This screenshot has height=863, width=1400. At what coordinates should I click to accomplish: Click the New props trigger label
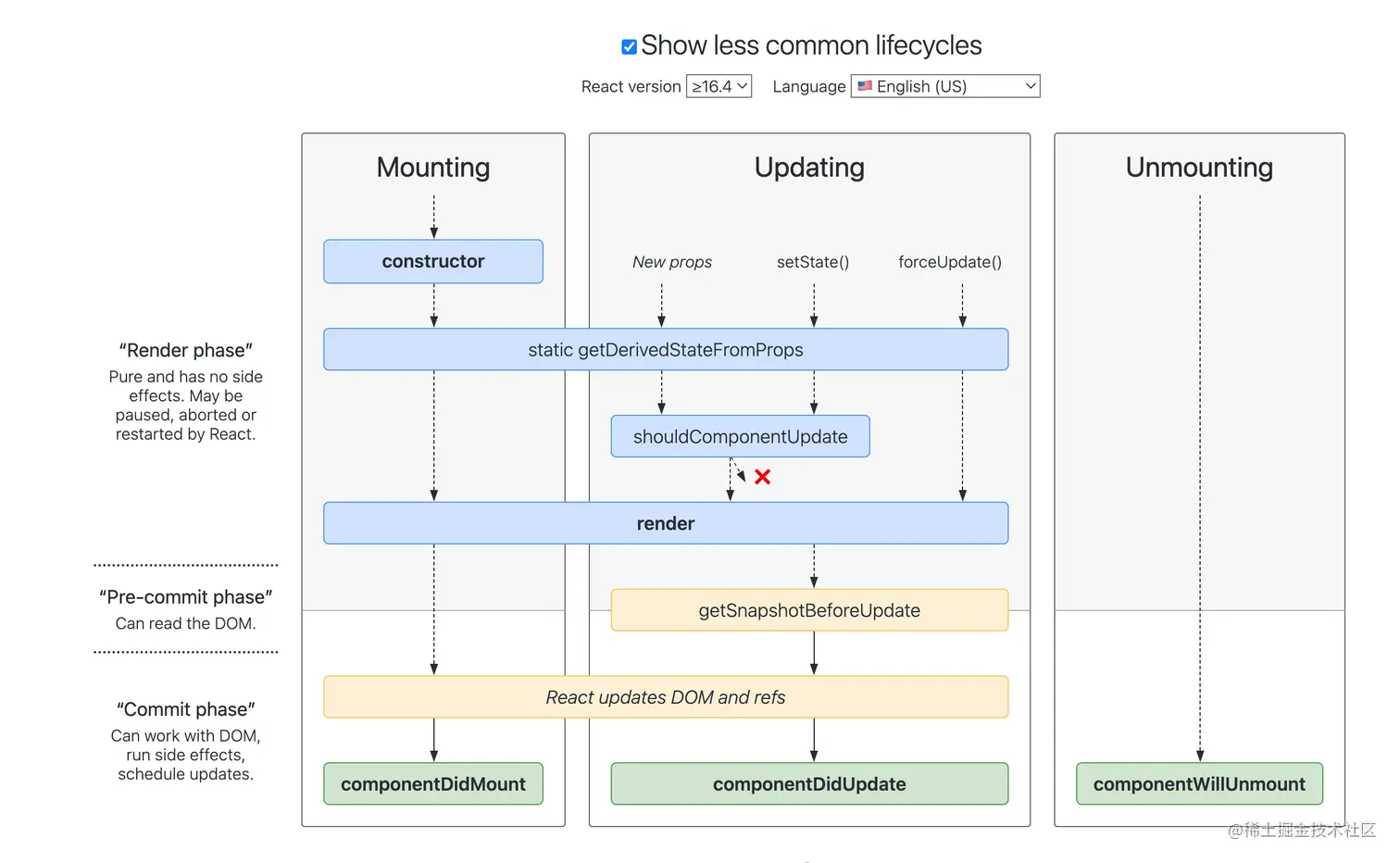click(x=672, y=262)
